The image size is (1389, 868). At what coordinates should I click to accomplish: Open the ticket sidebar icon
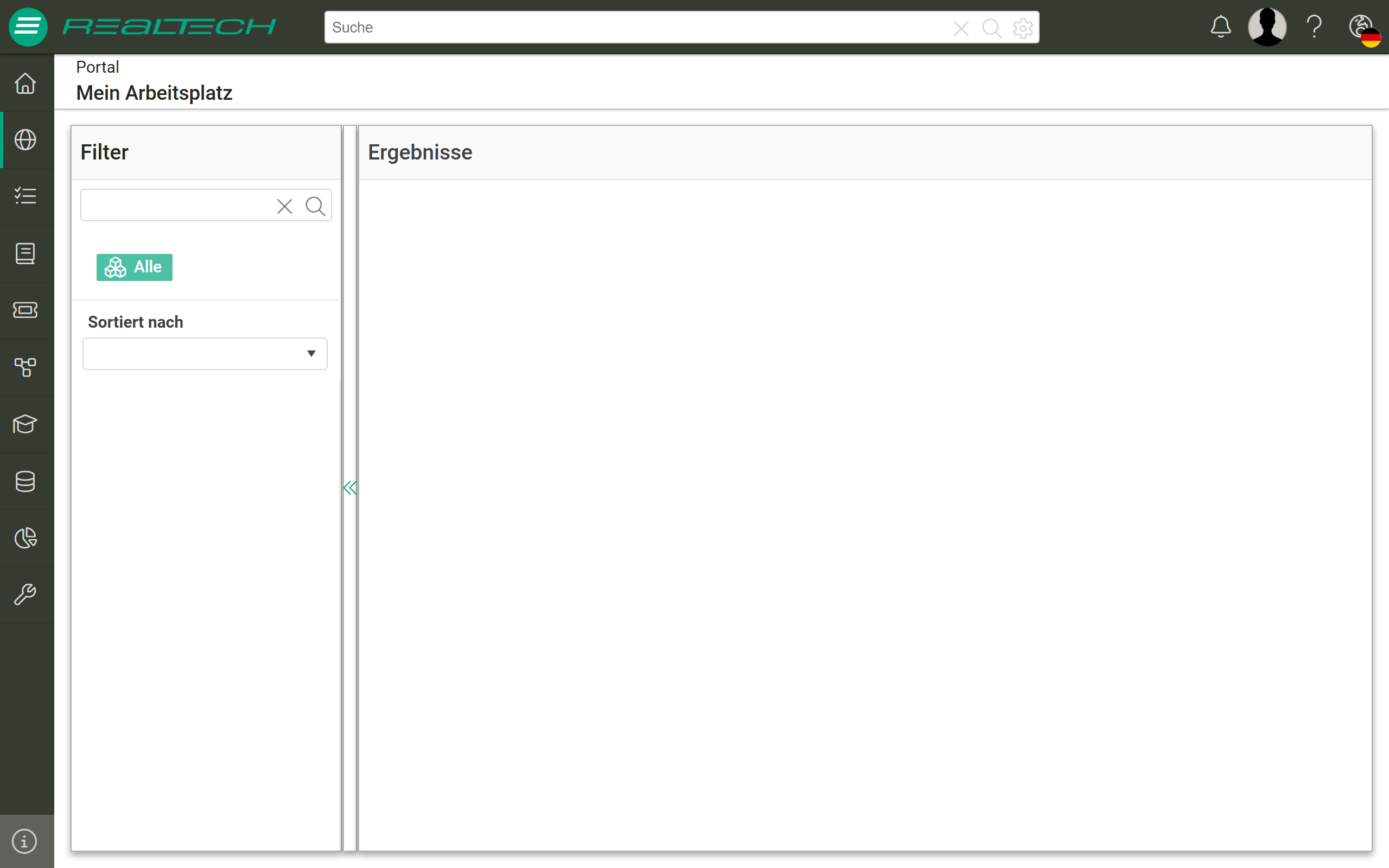[26, 310]
